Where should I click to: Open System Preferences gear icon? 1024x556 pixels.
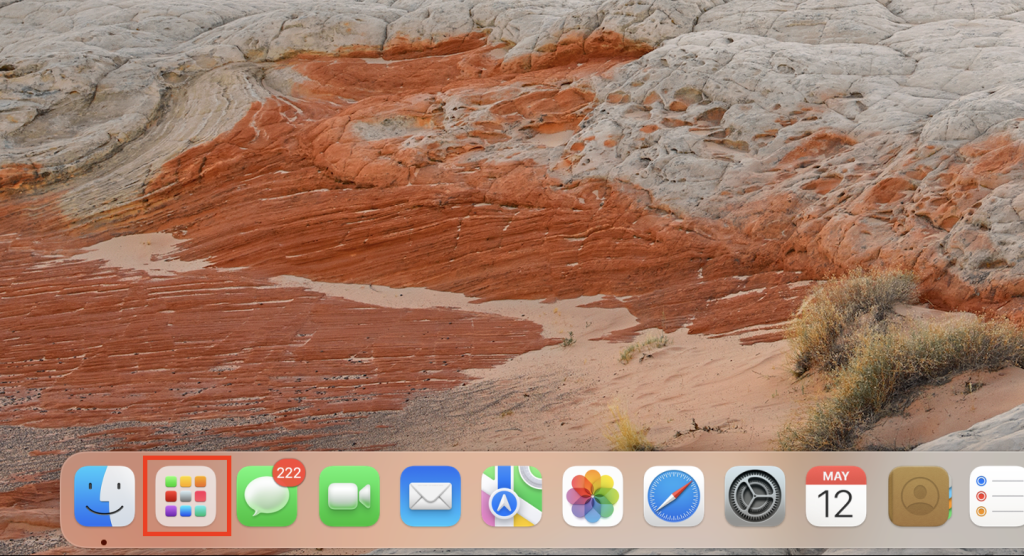755,496
